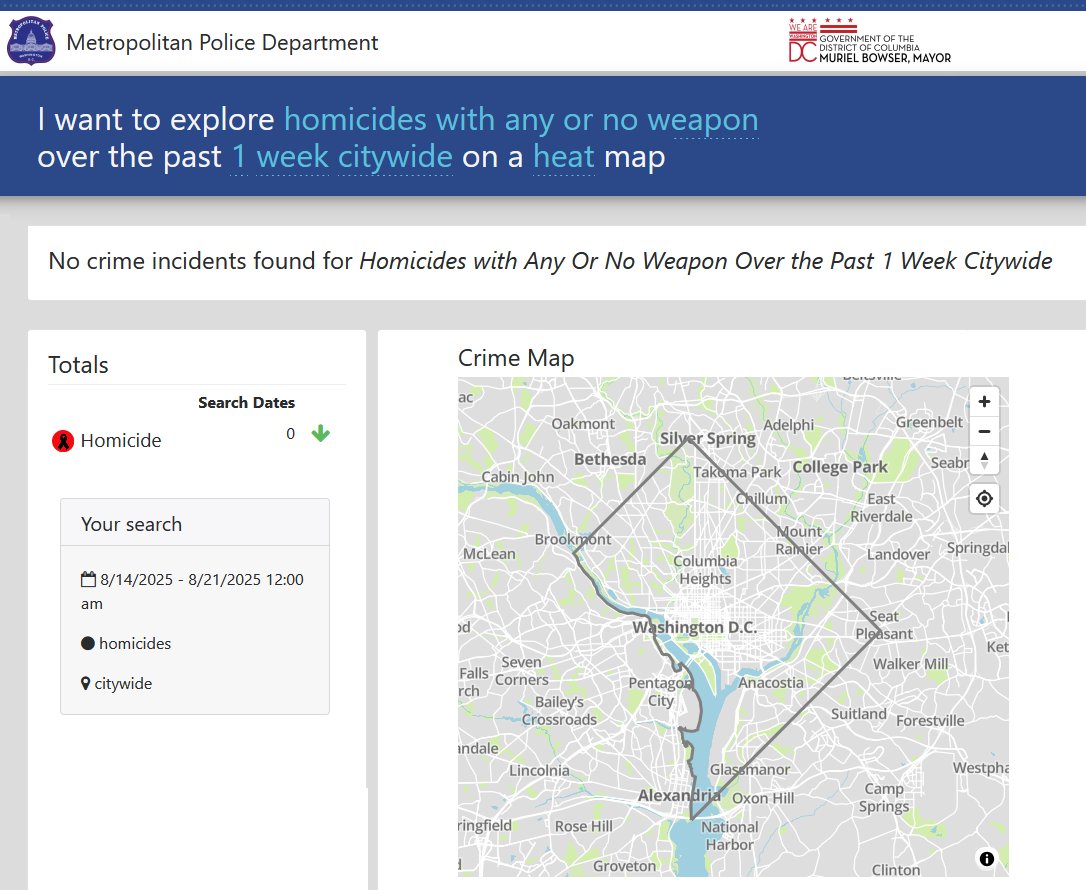Click Suitland label on the map

coord(859,714)
